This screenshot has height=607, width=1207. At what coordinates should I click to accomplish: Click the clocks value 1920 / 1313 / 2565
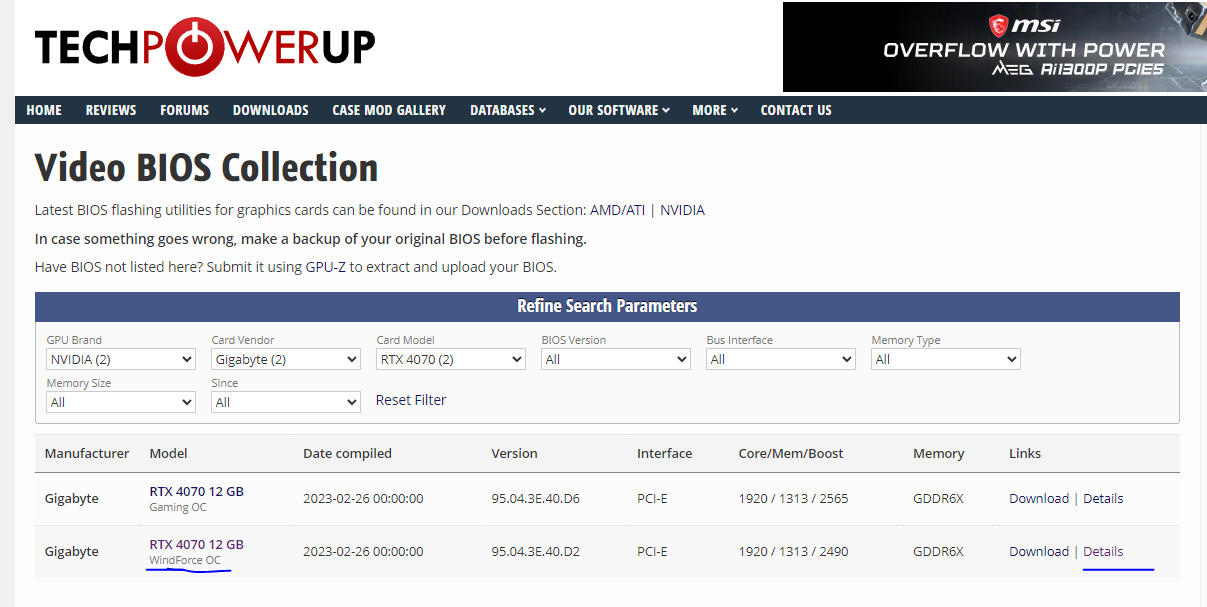click(793, 498)
